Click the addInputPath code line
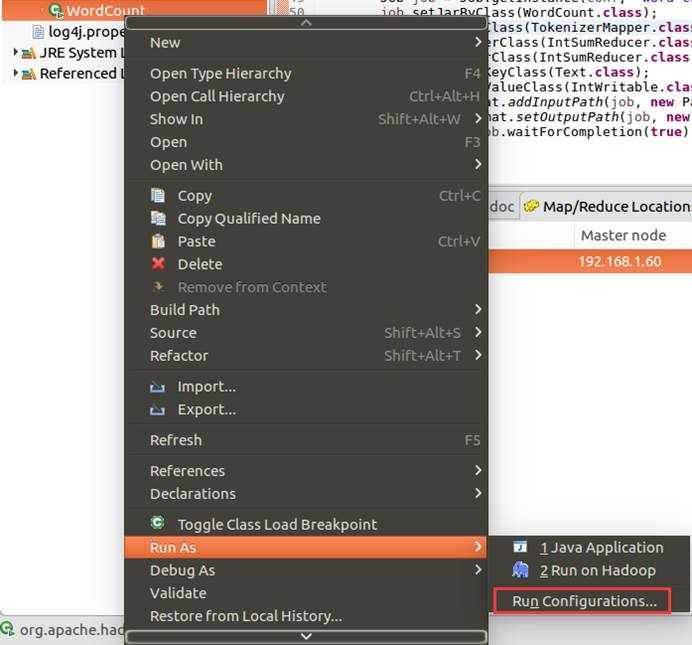Screen dimensions: 692x645 click(590, 102)
